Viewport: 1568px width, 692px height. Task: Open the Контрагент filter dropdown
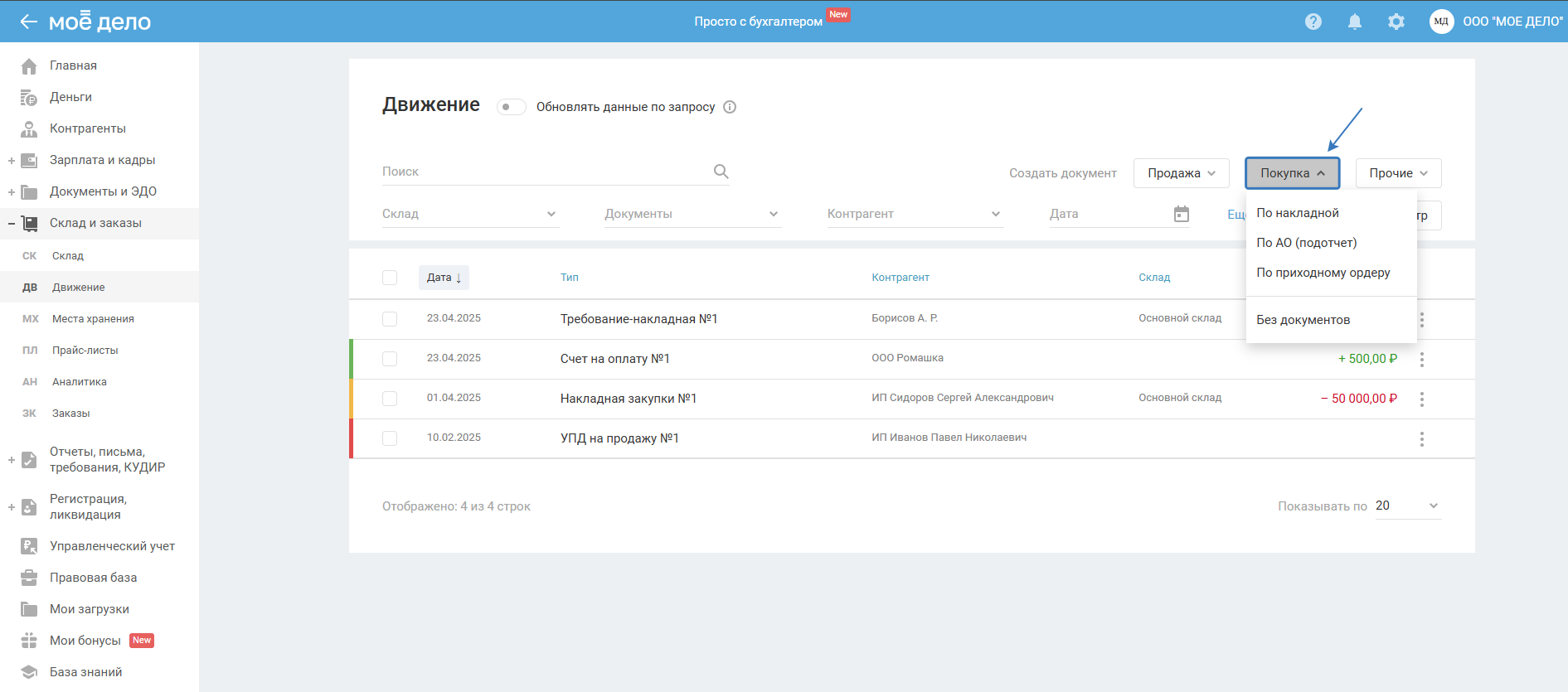click(x=915, y=214)
